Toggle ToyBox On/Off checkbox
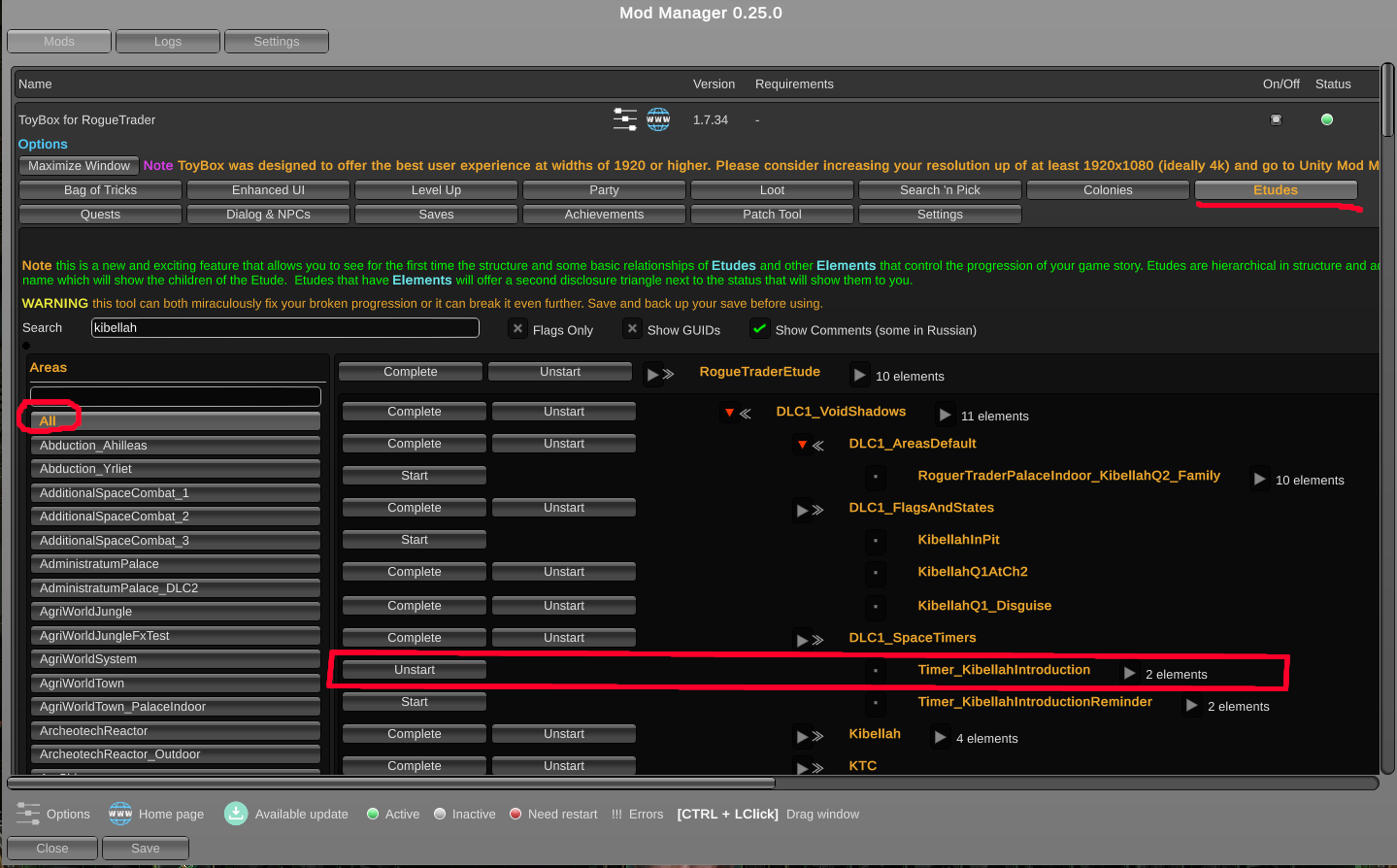The width and height of the screenshot is (1397, 868). pos(1276,119)
